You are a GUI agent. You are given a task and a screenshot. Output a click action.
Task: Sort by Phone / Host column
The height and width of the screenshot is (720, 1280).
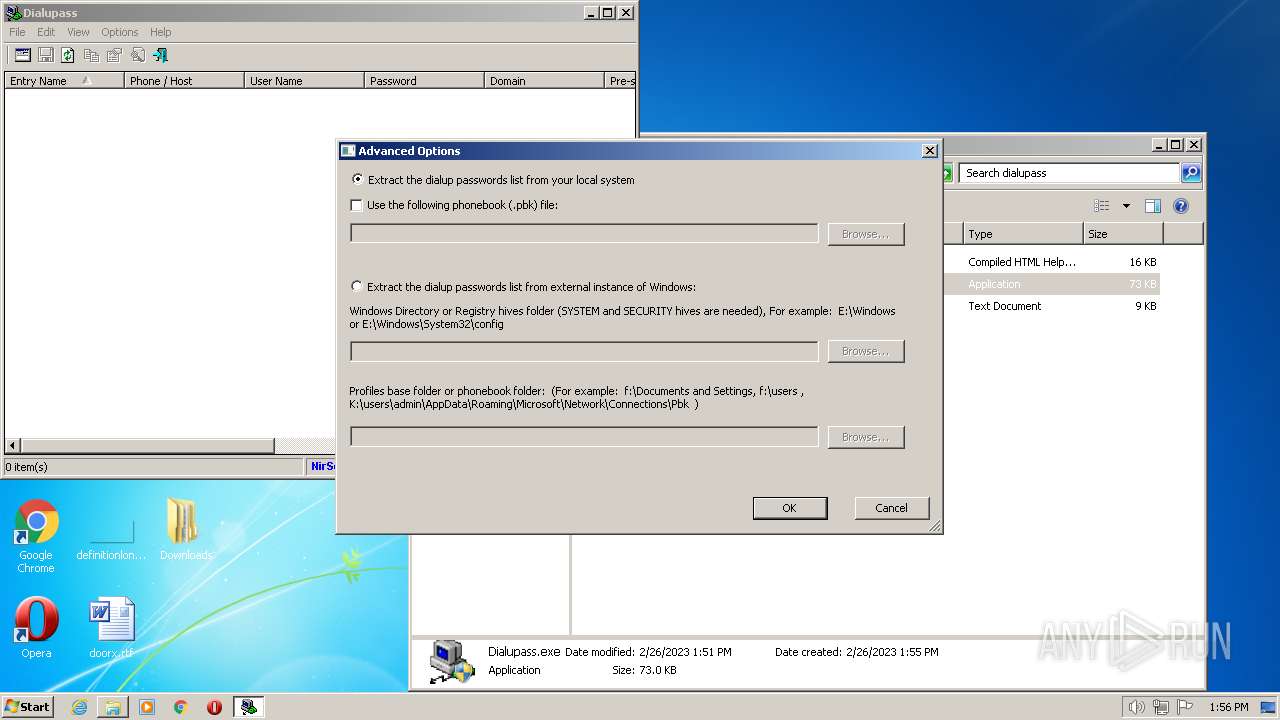click(184, 81)
